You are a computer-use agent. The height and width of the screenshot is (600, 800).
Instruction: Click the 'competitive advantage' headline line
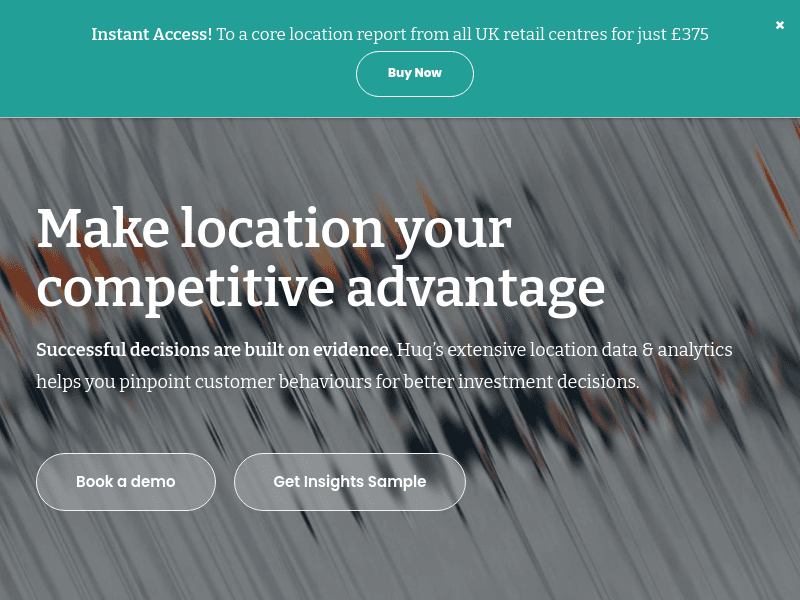coord(320,287)
